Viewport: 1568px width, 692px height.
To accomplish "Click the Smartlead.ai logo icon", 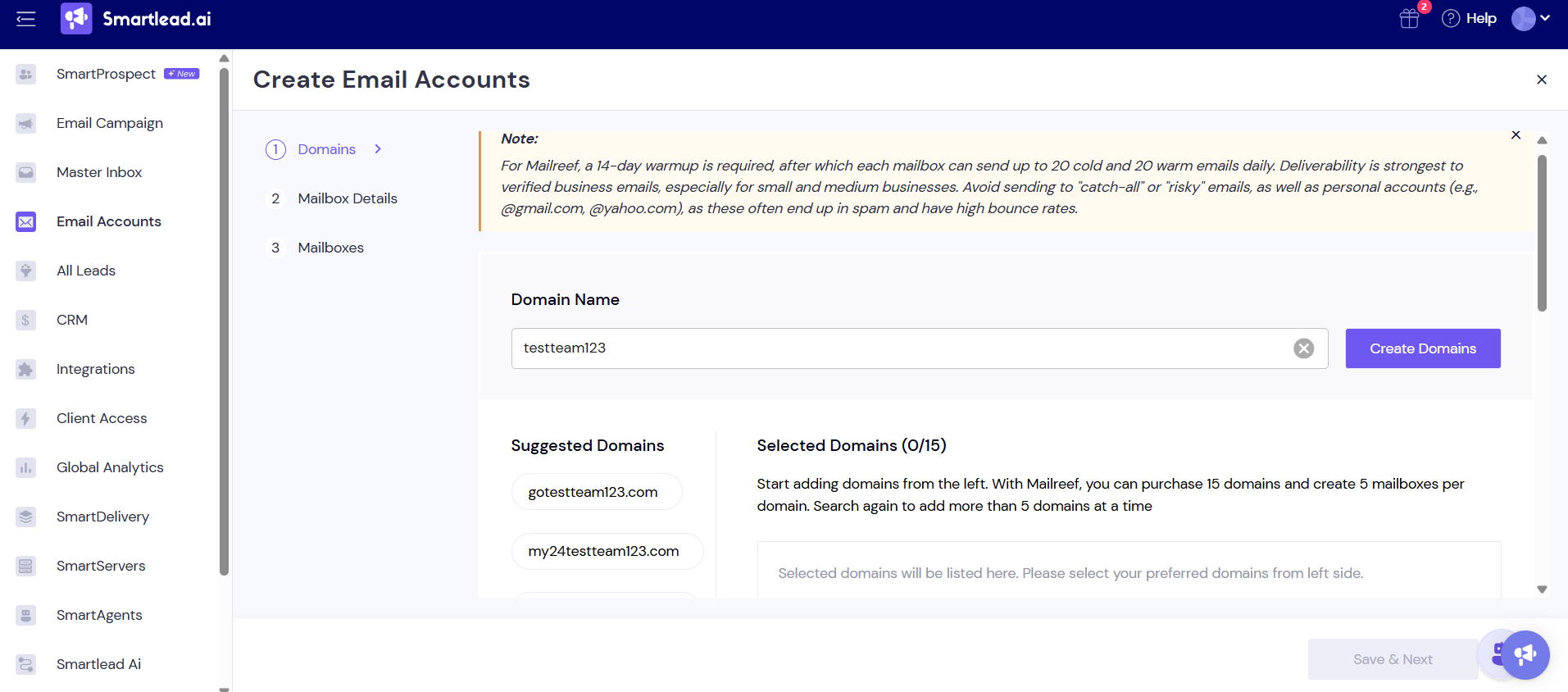I will pos(76,18).
